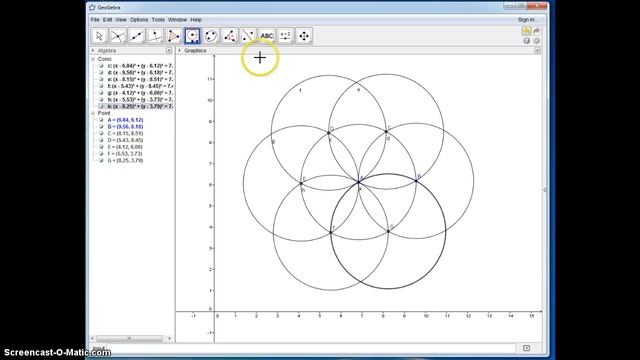Click point C on the drawing
This screenshot has width=640, height=360.
pyautogui.click(x=387, y=131)
